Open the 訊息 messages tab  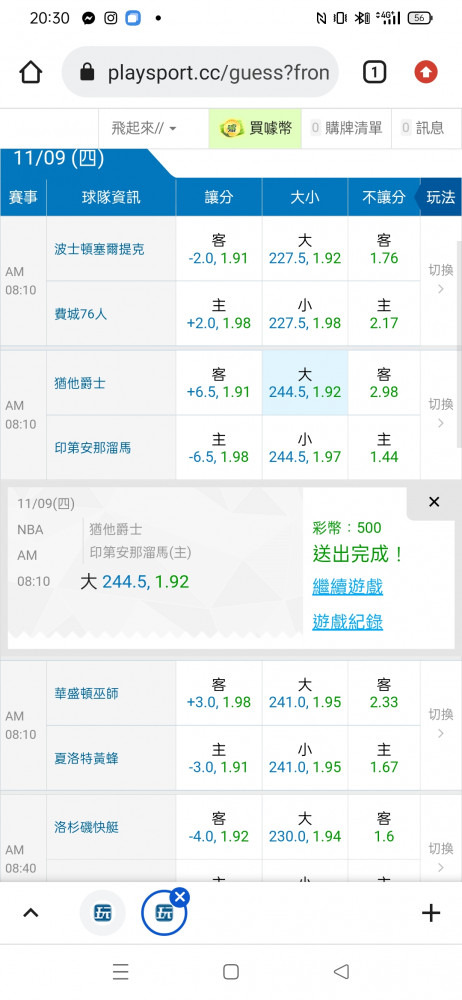point(422,128)
